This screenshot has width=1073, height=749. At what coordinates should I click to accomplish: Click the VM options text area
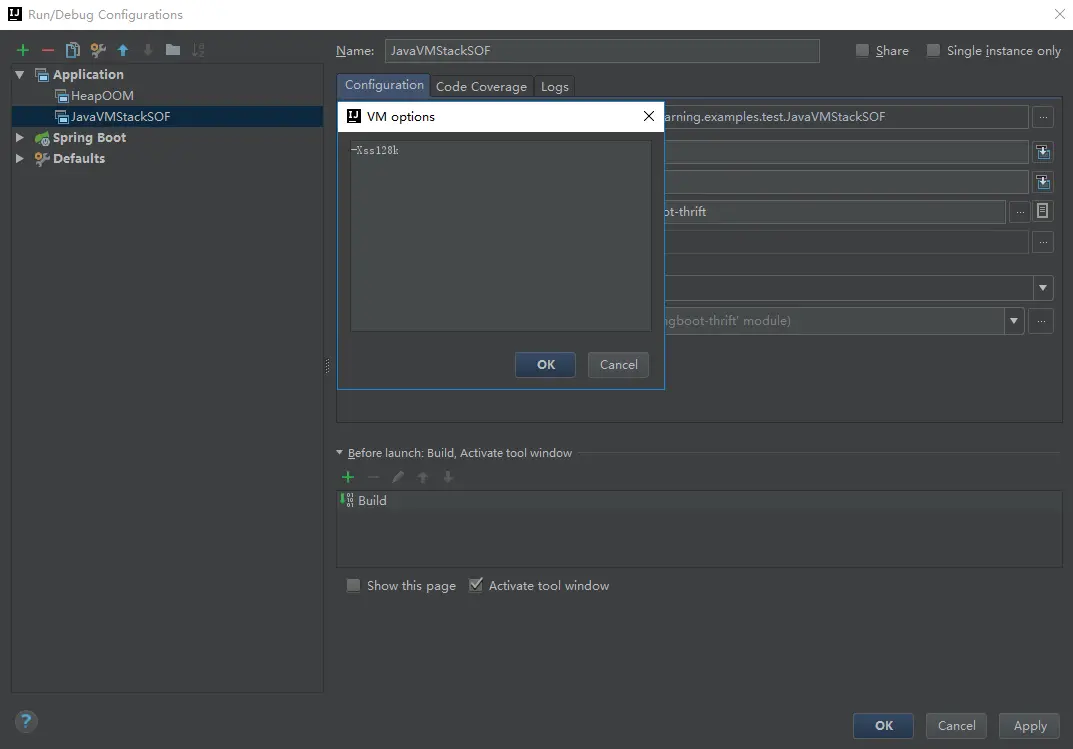(x=501, y=236)
